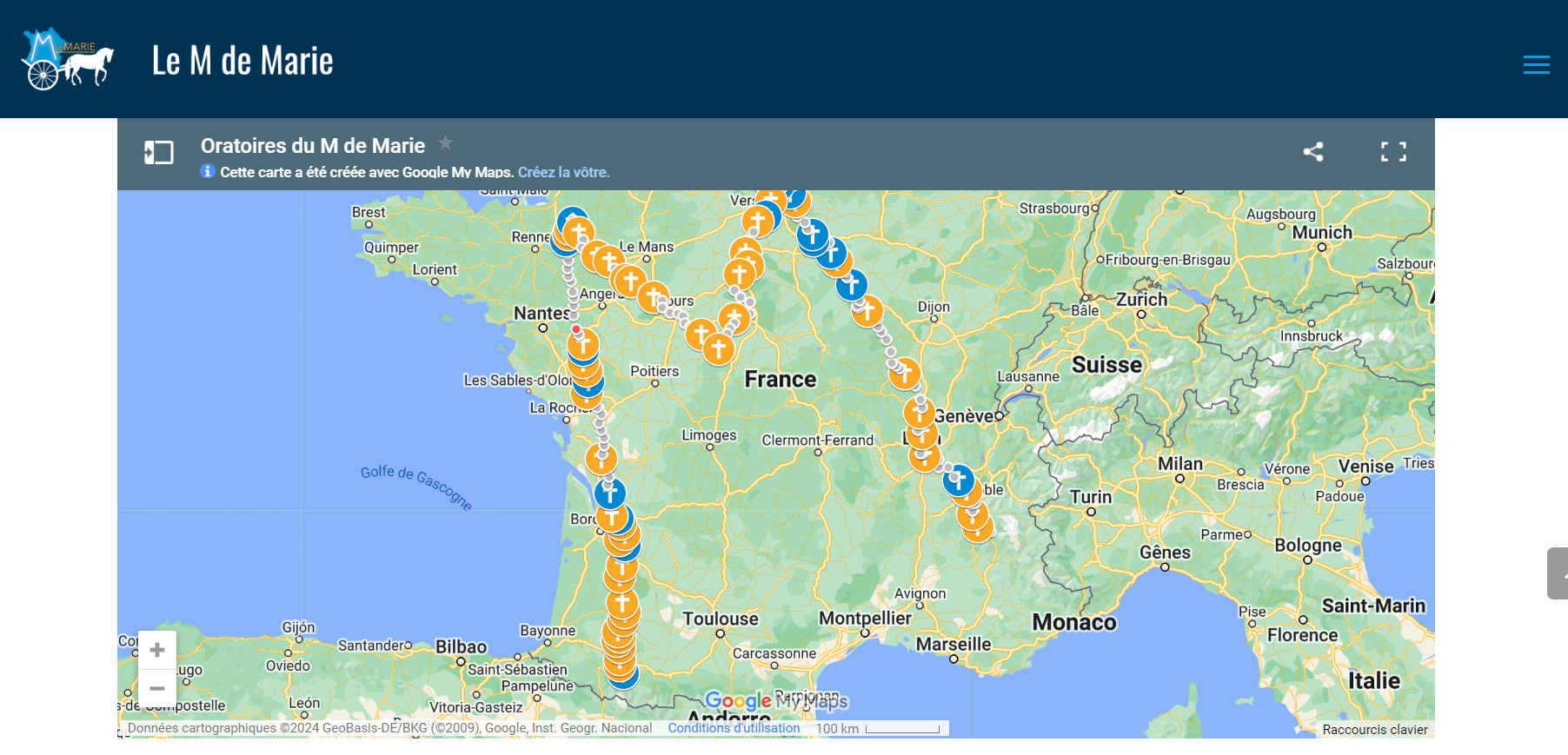Click the Monaco label on map
The width and height of the screenshot is (1568, 755).
[x=1074, y=622]
